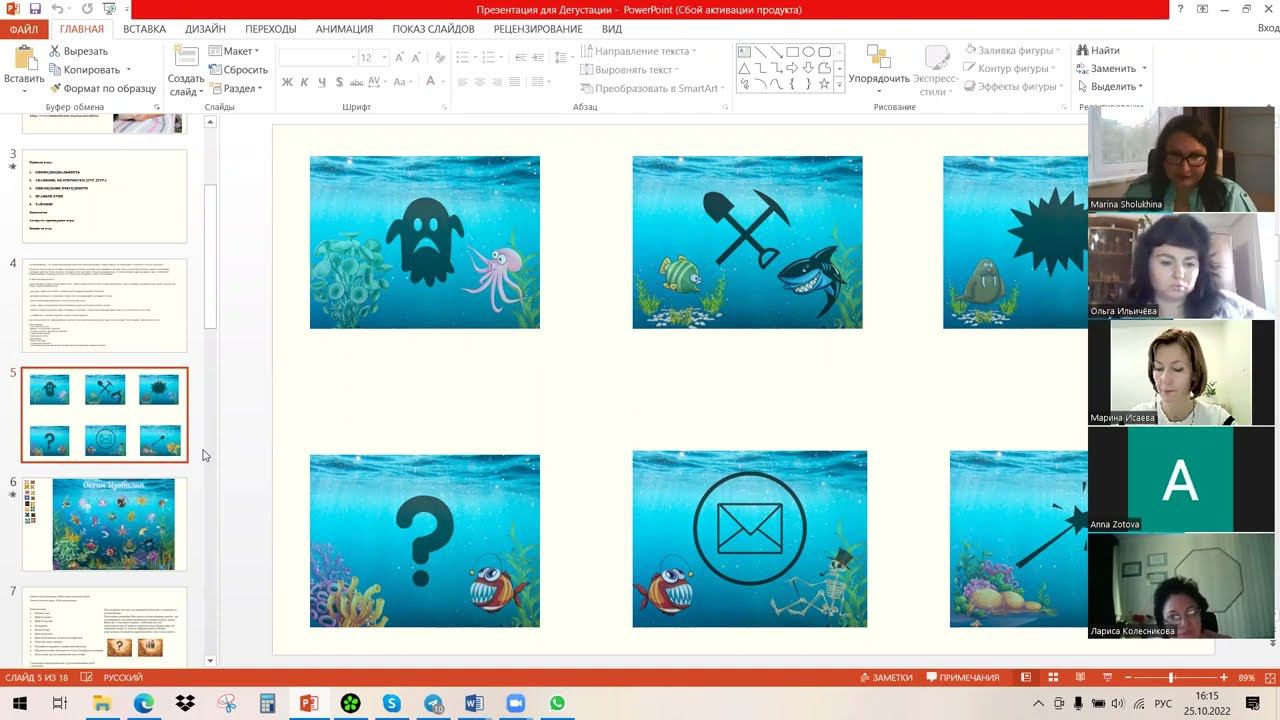This screenshot has height=720, width=1280.
Task: Expand the Select (Выделить) dropdown
Action: coord(1112,87)
